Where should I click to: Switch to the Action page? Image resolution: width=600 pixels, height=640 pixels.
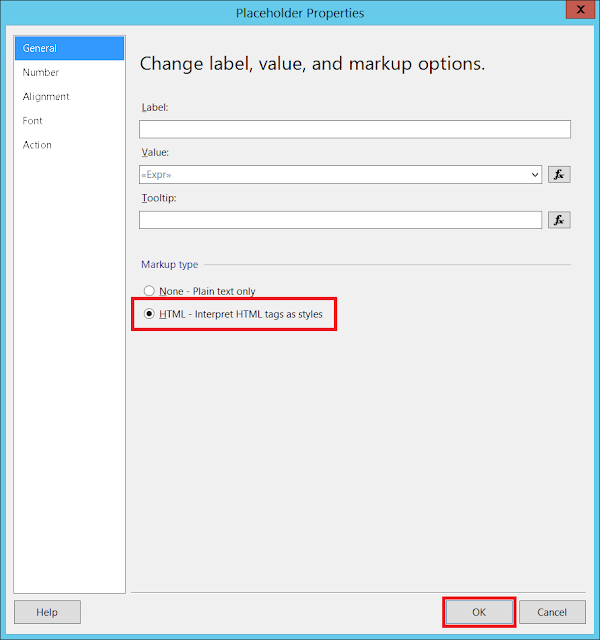(69, 145)
